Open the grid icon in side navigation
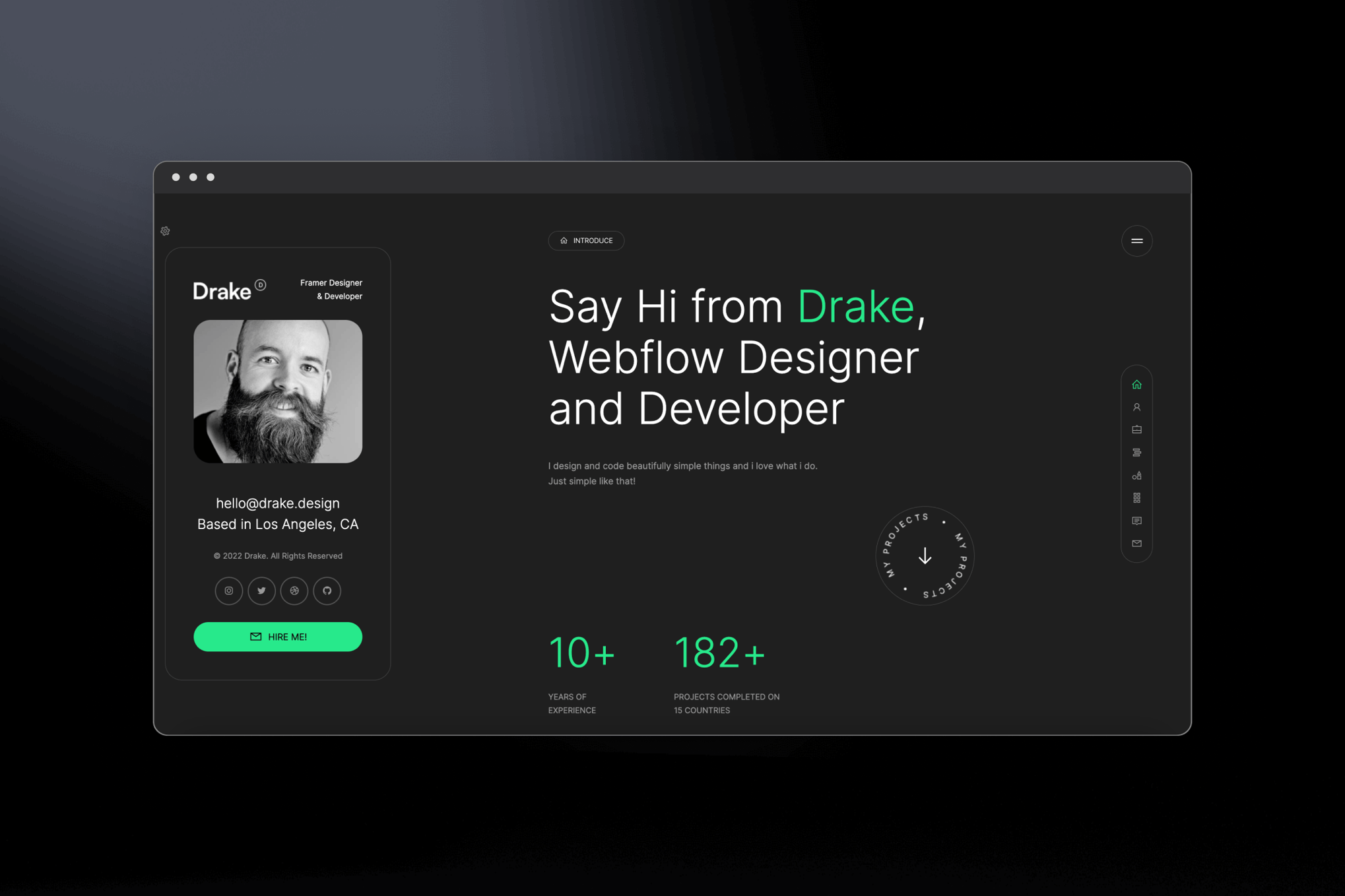Viewport: 1345px width, 896px height. point(1136,498)
